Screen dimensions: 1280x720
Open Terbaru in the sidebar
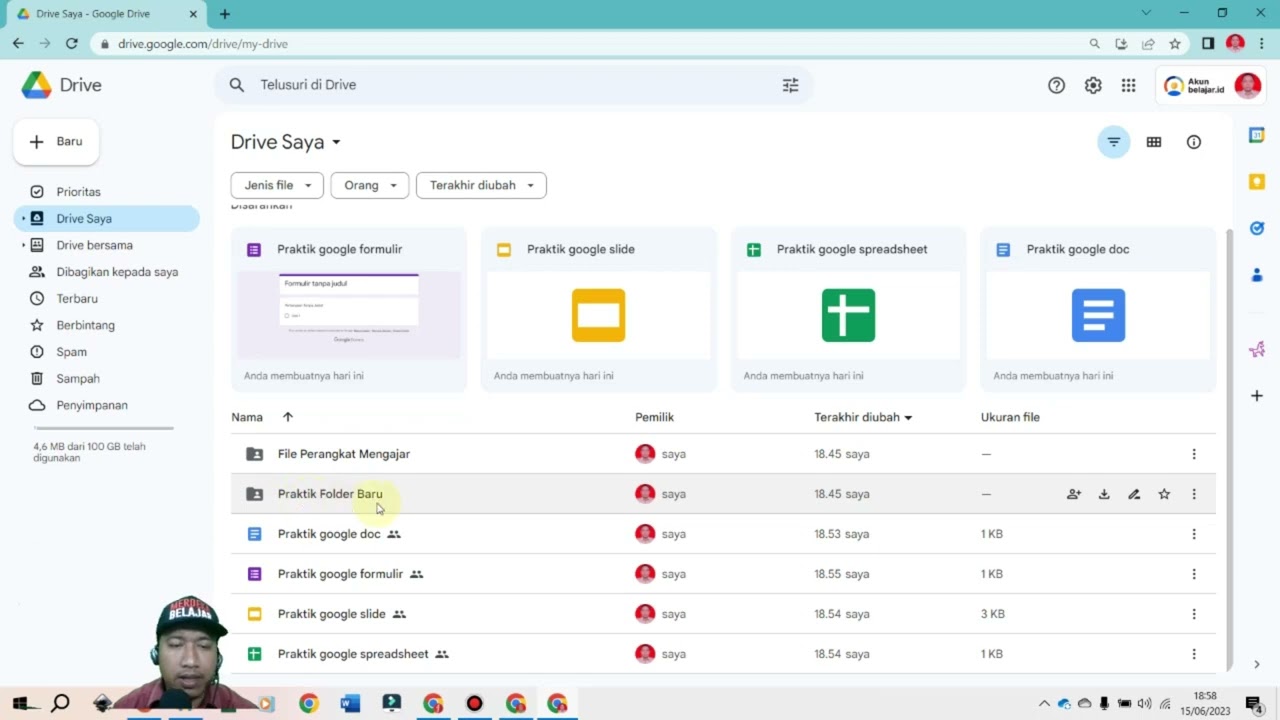pos(106,299)
